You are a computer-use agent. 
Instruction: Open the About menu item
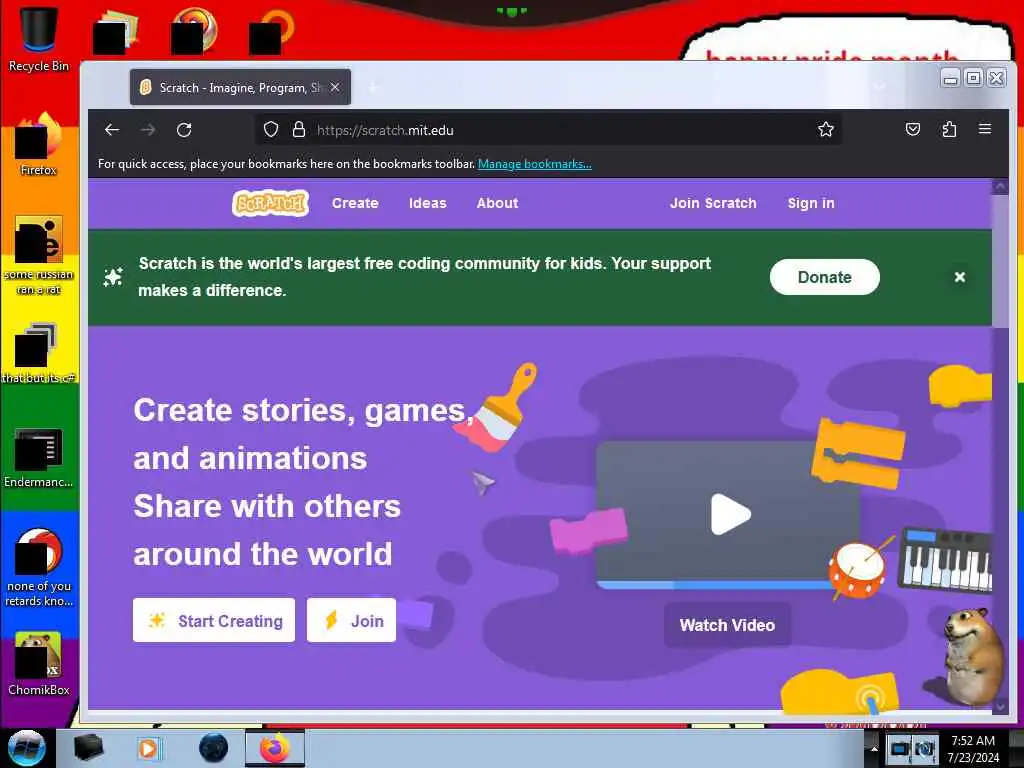pos(497,203)
